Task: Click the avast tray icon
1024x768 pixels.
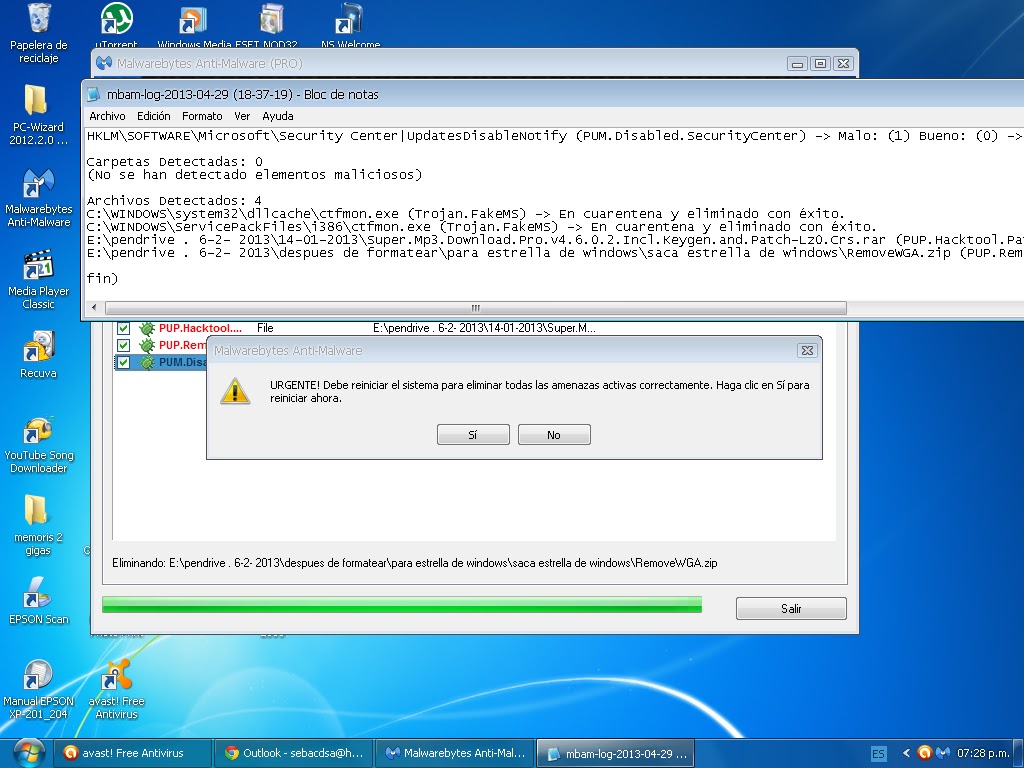Action: (924, 753)
